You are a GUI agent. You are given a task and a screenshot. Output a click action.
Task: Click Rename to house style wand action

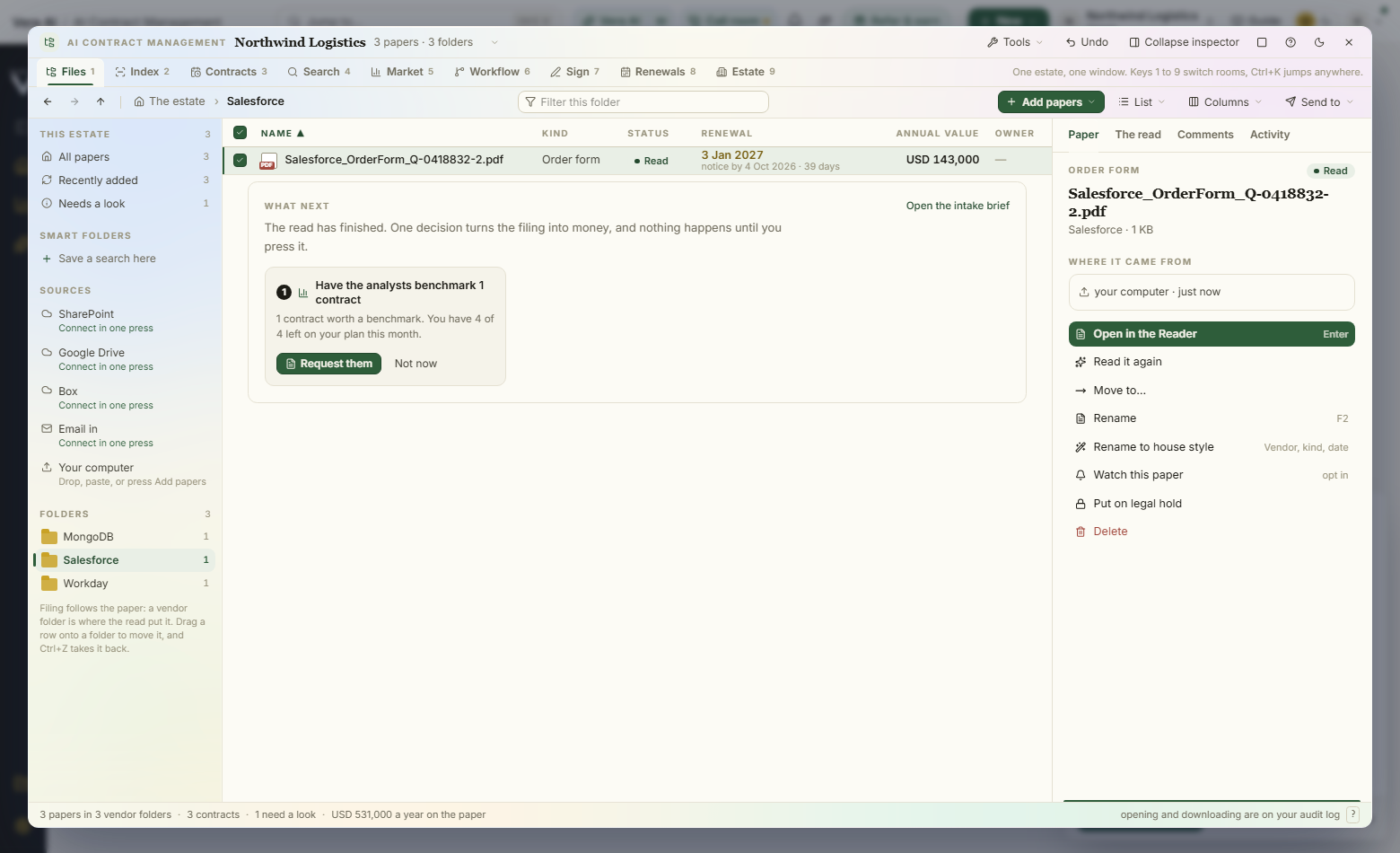pyautogui.click(x=1212, y=447)
